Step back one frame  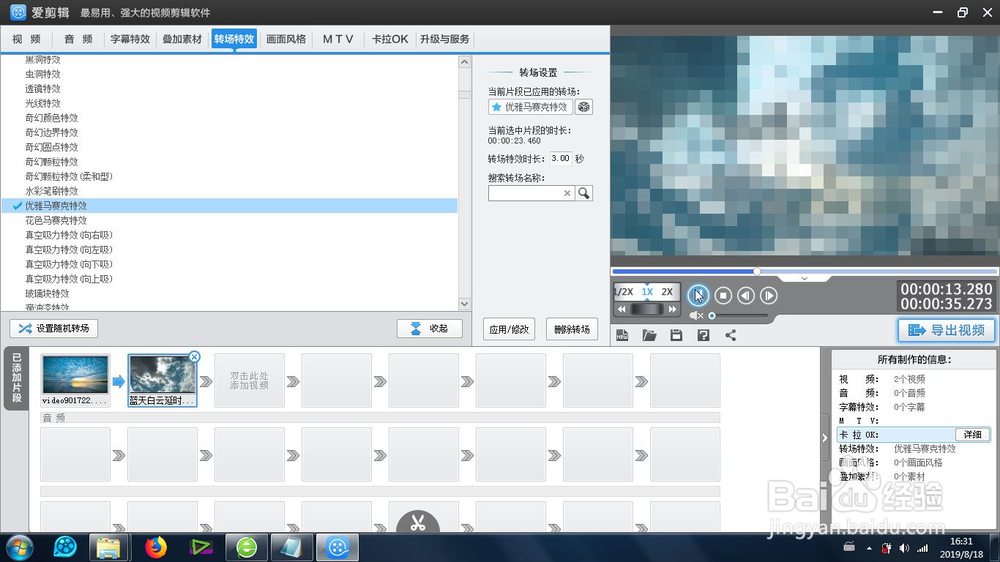point(746,295)
